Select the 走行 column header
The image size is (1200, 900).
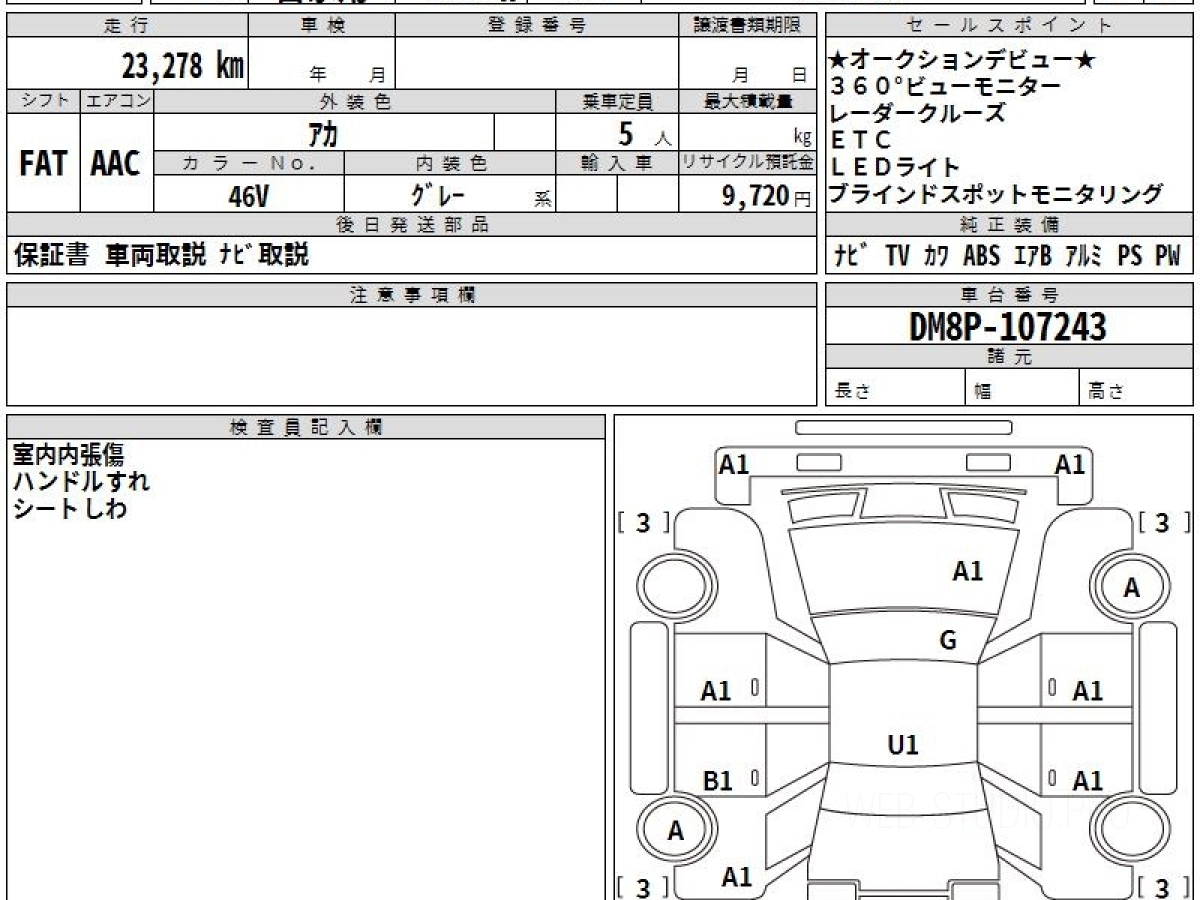click(x=127, y=26)
